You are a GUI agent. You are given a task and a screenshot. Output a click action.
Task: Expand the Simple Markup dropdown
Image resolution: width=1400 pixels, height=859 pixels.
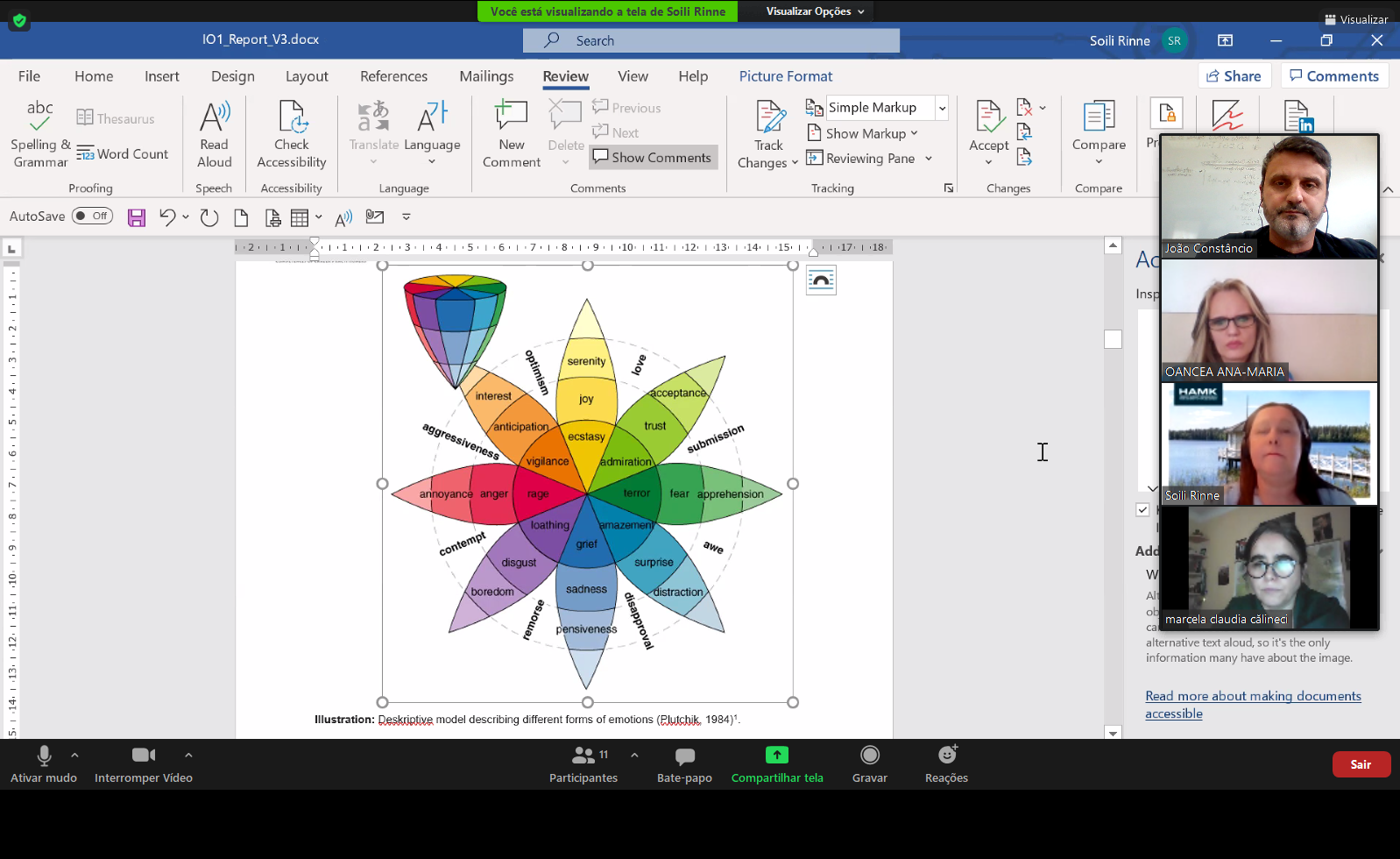[942, 108]
